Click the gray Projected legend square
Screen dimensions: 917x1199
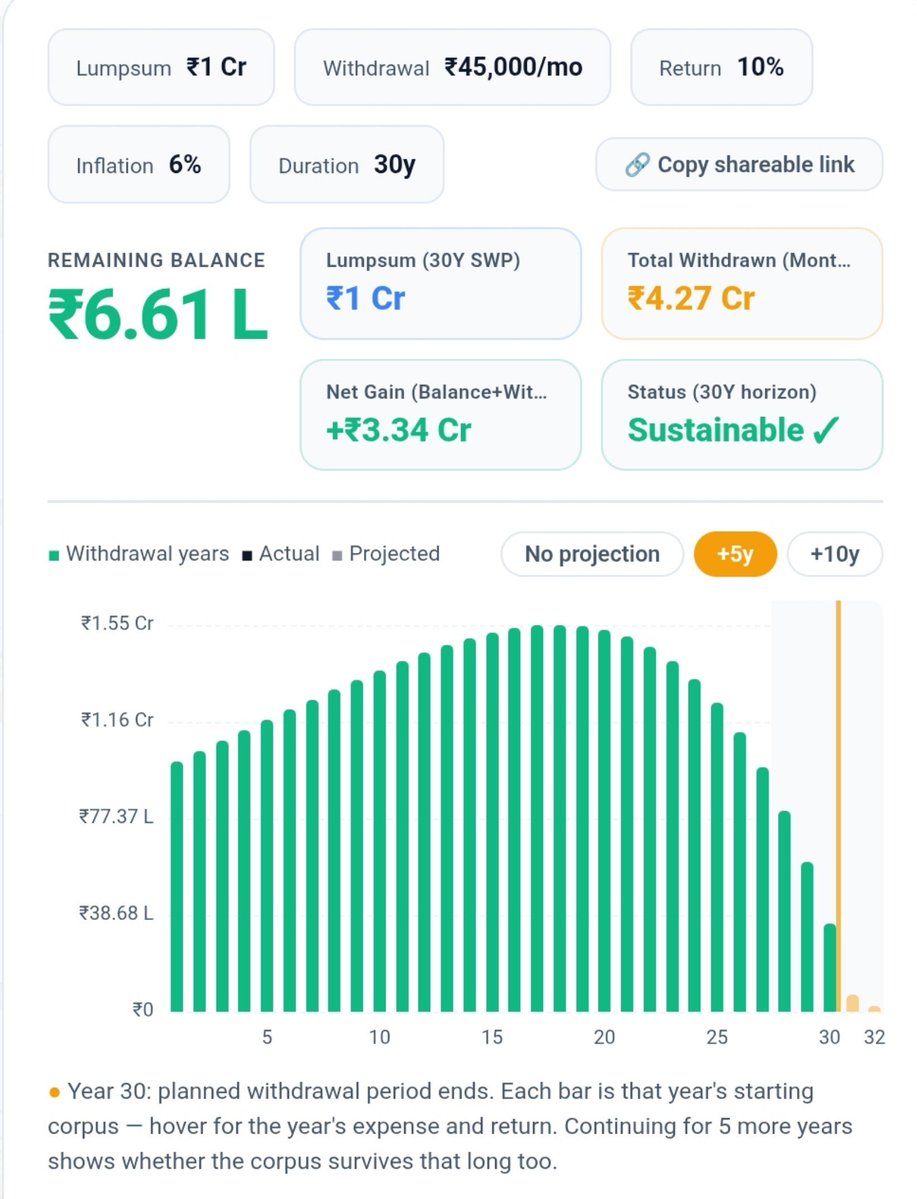pos(337,555)
